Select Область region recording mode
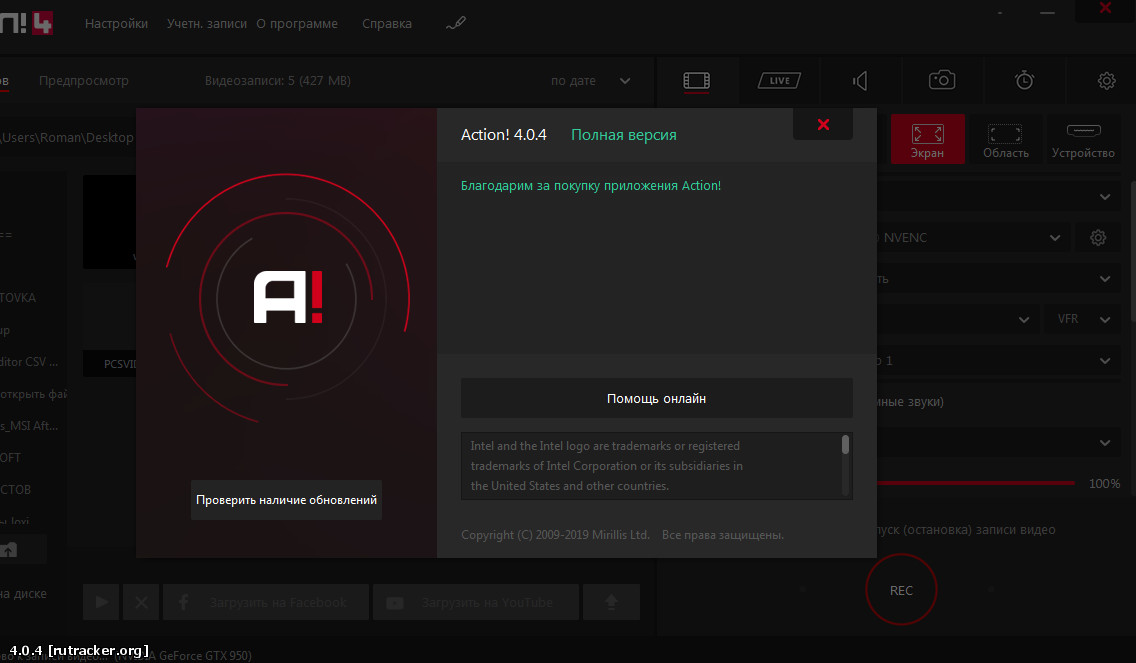Image resolution: width=1136 pixels, height=663 pixels. 1006,138
